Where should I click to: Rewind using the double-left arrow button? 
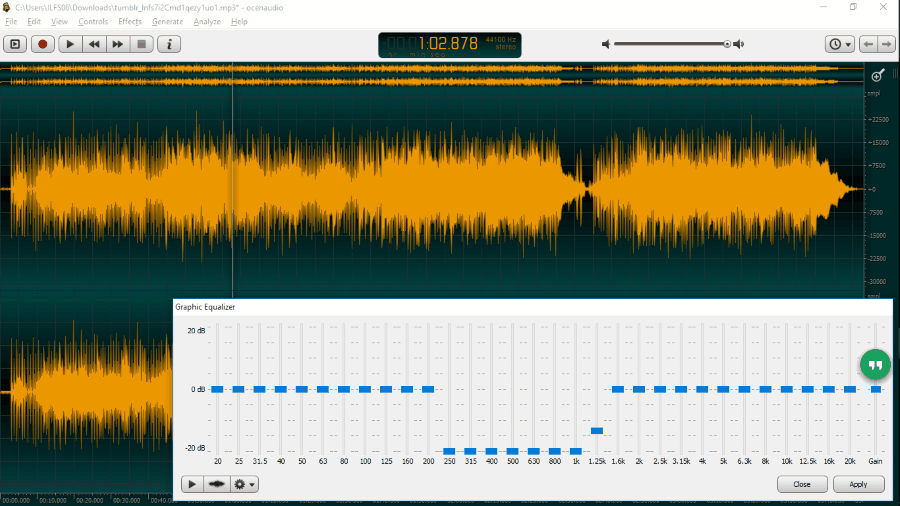click(94, 44)
